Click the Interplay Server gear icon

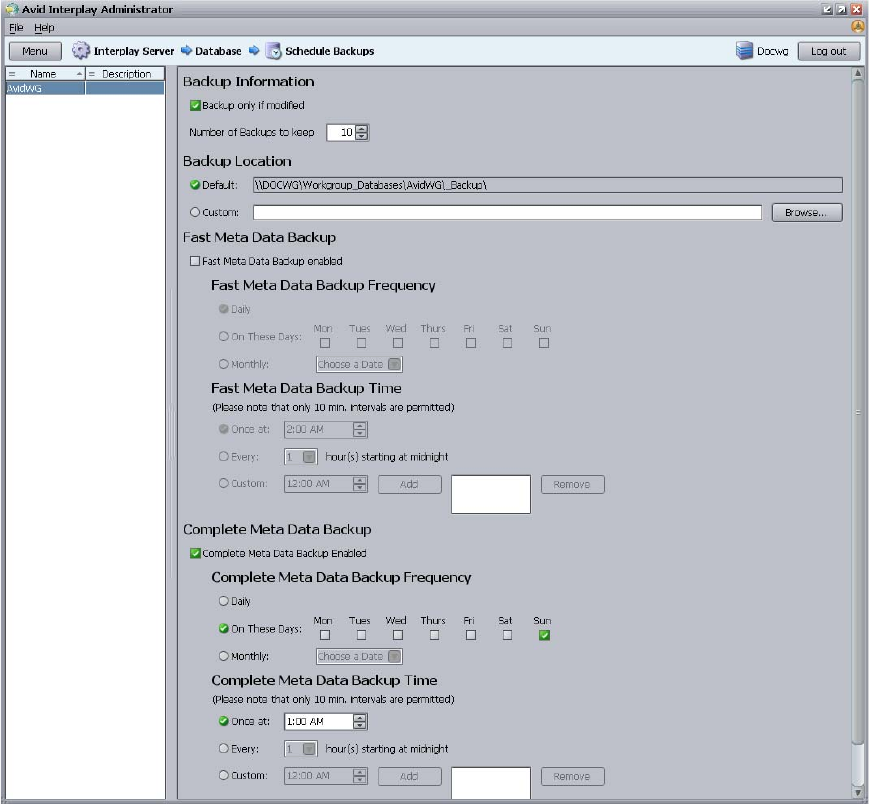80,50
